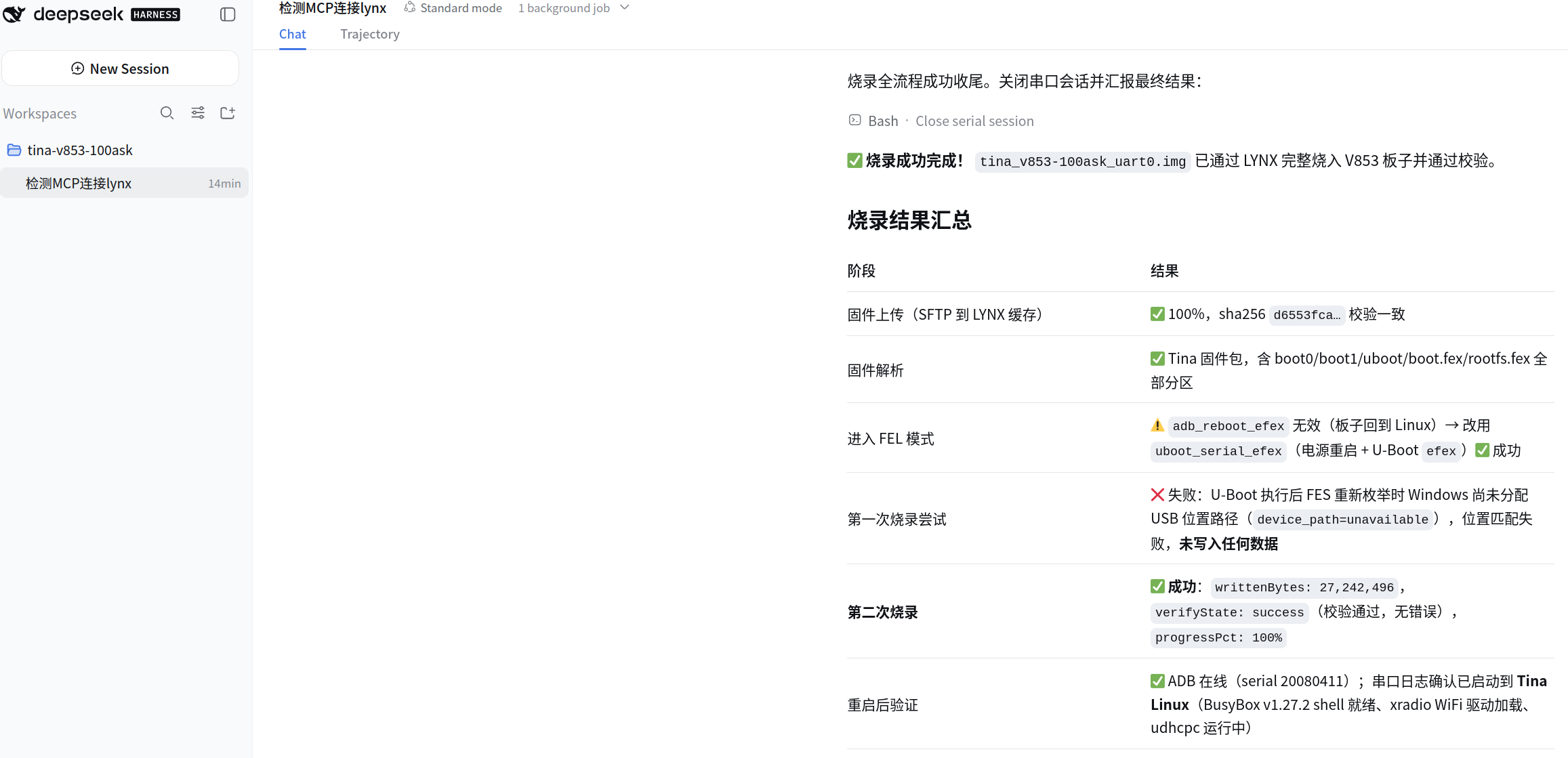Open workspace filter settings icon
Viewport: 1568px width, 758px height.
[198, 113]
